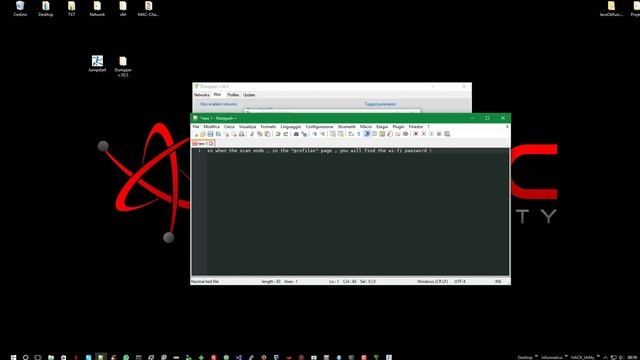Viewport: 640px width, 360px height.
Task: Open the Strumenti menu
Action: pos(347,127)
